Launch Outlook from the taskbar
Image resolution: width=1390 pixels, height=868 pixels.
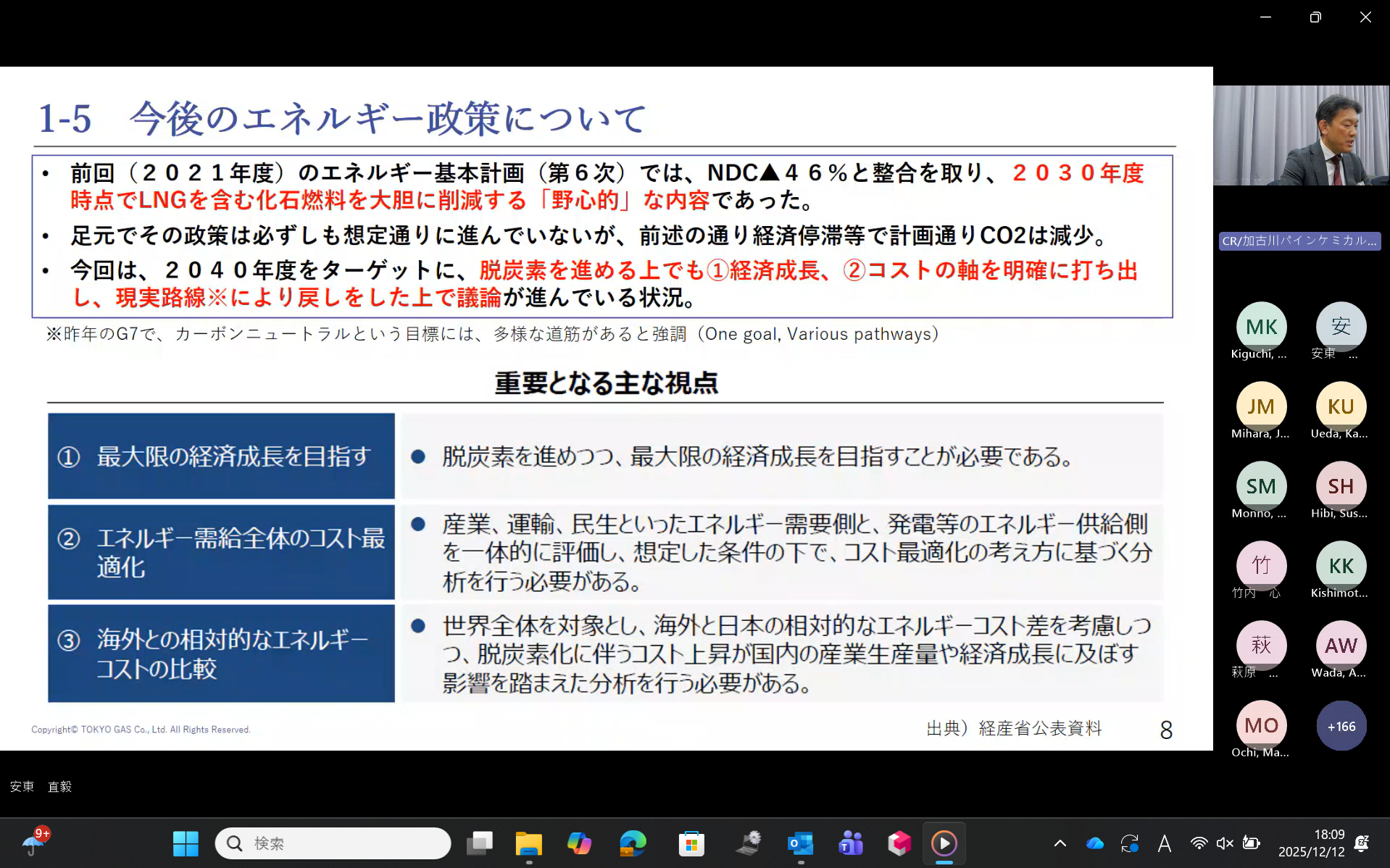(x=801, y=843)
